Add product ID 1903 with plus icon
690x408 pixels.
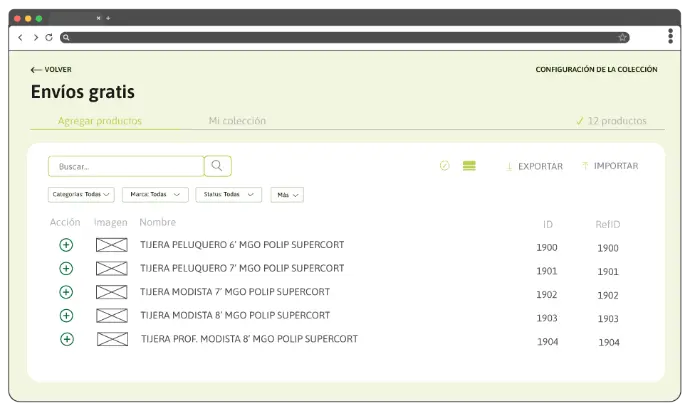(66, 315)
